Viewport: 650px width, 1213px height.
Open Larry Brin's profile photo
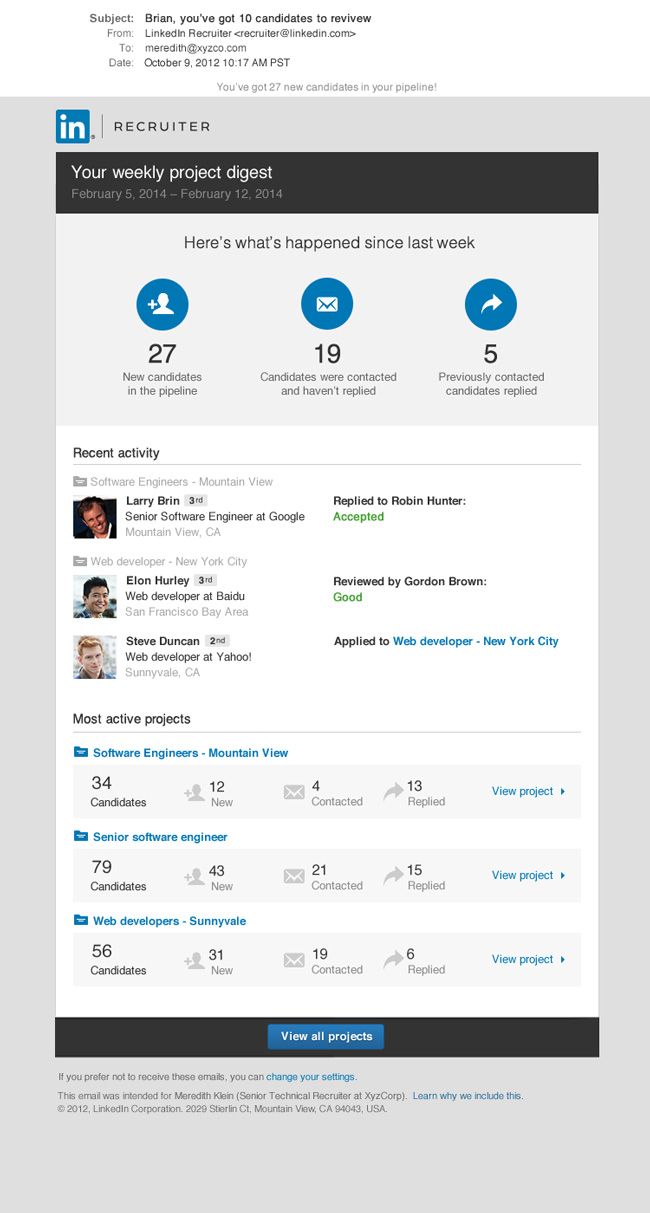95,517
